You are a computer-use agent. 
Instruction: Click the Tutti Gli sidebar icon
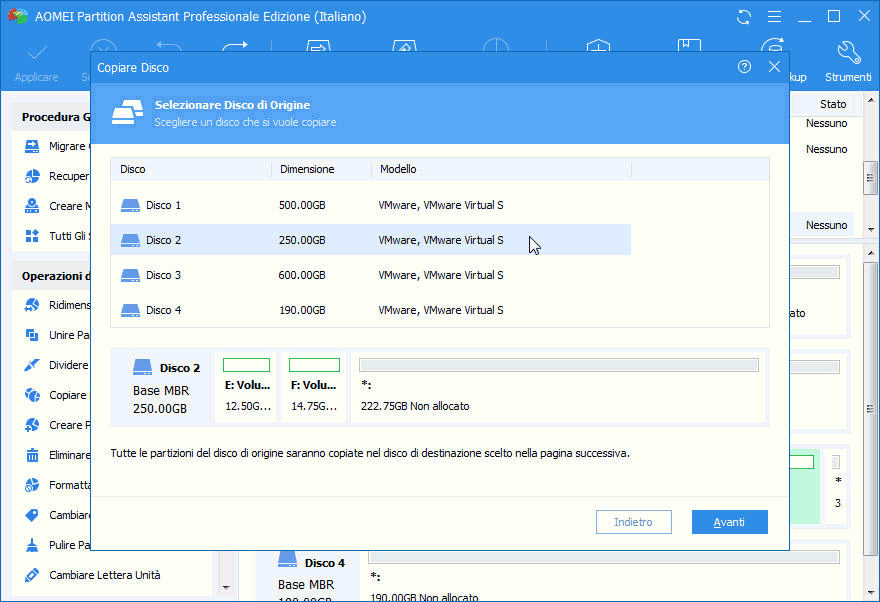click(32, 236)
